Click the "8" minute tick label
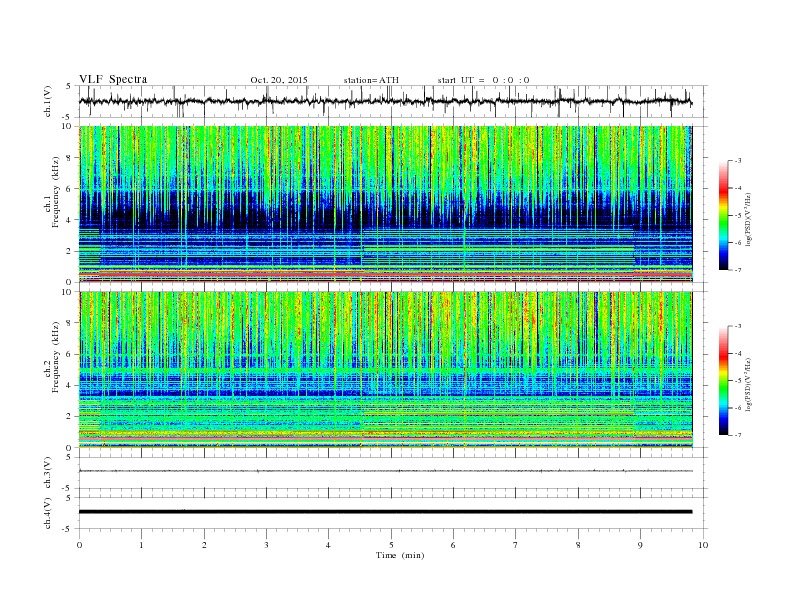The width and height of the screenshot is (792, 612). click(x=578, y=545)
